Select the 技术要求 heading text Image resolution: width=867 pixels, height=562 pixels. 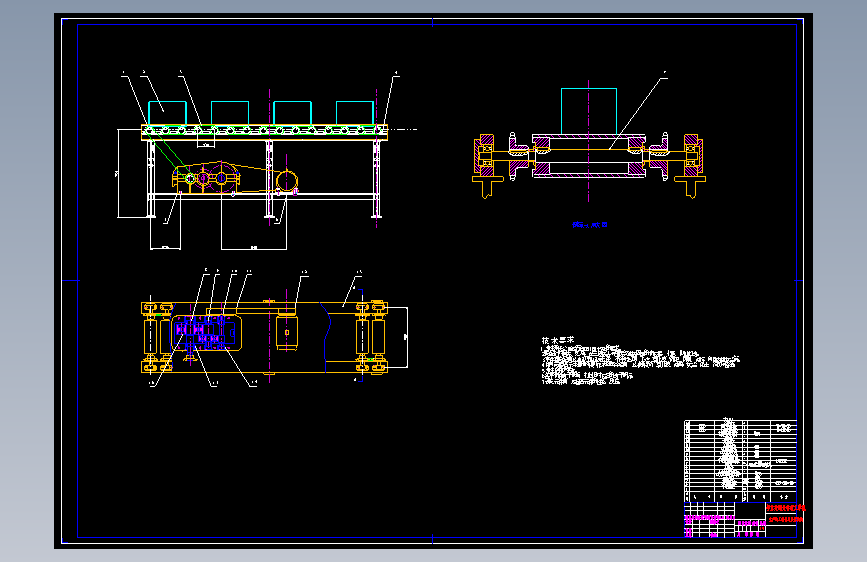click(x=557, y=340)
